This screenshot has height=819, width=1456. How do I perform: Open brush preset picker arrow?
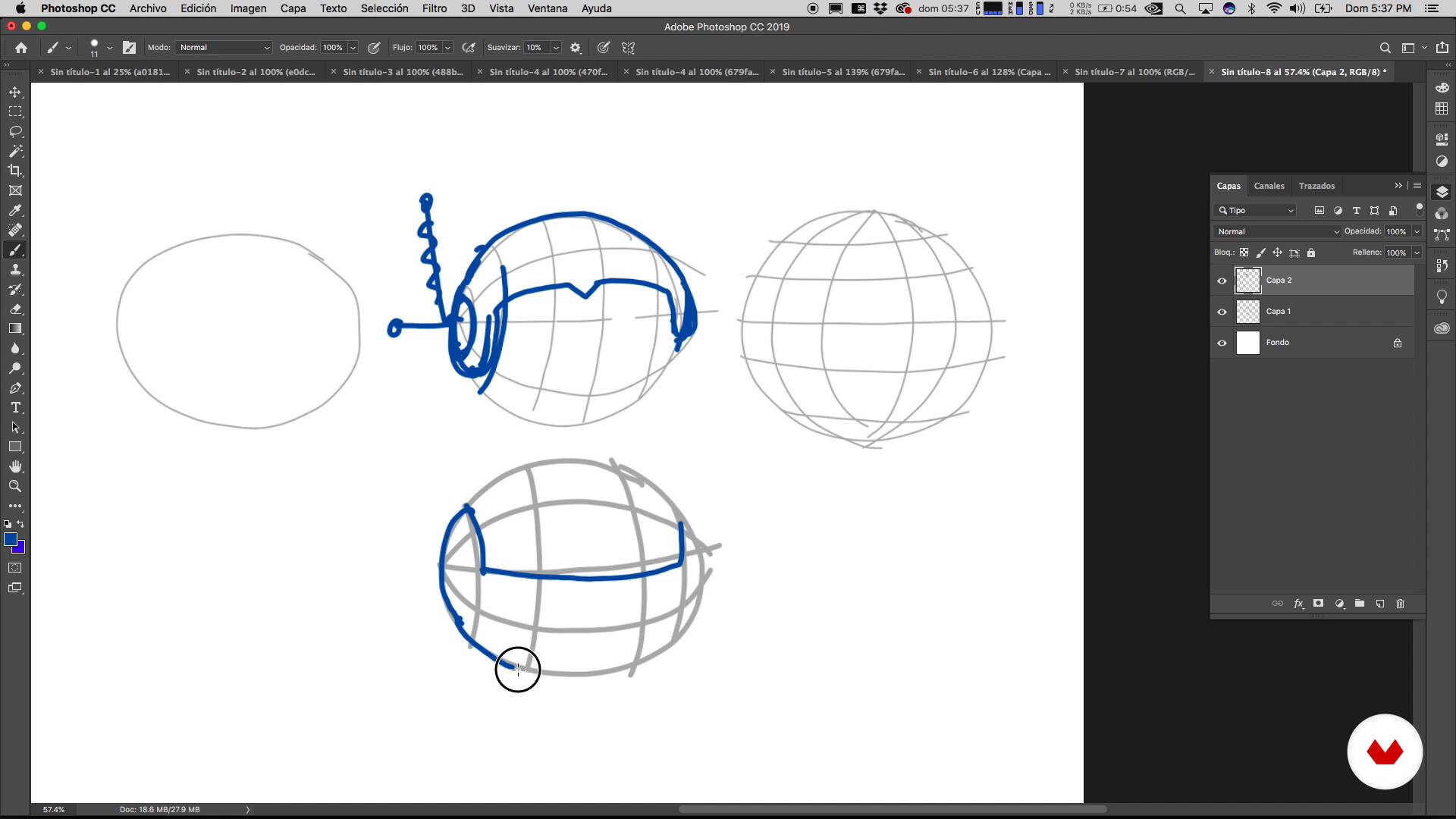(110, 48)
